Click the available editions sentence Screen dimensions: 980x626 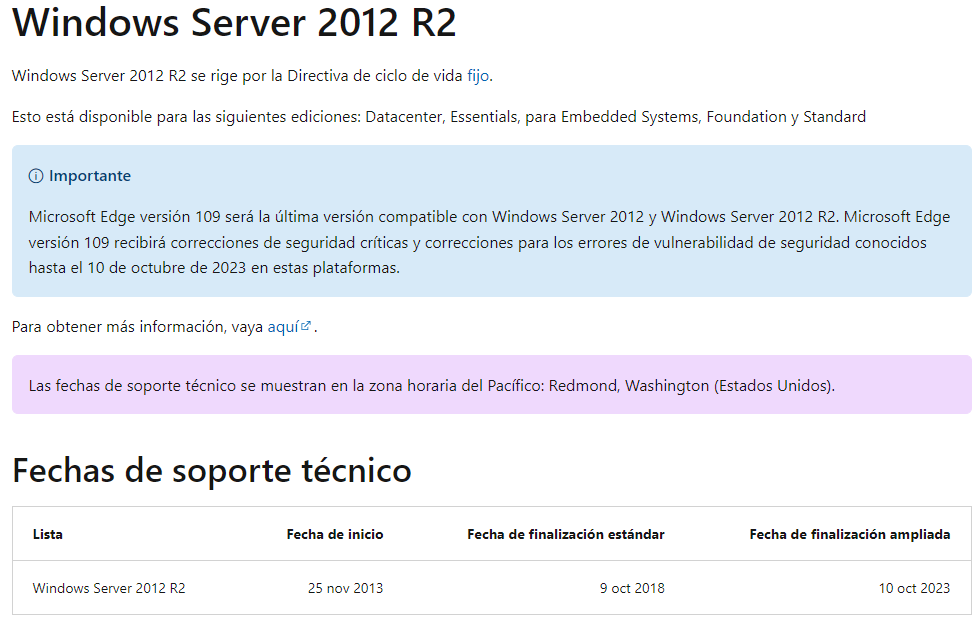click(x=438, y=117)
